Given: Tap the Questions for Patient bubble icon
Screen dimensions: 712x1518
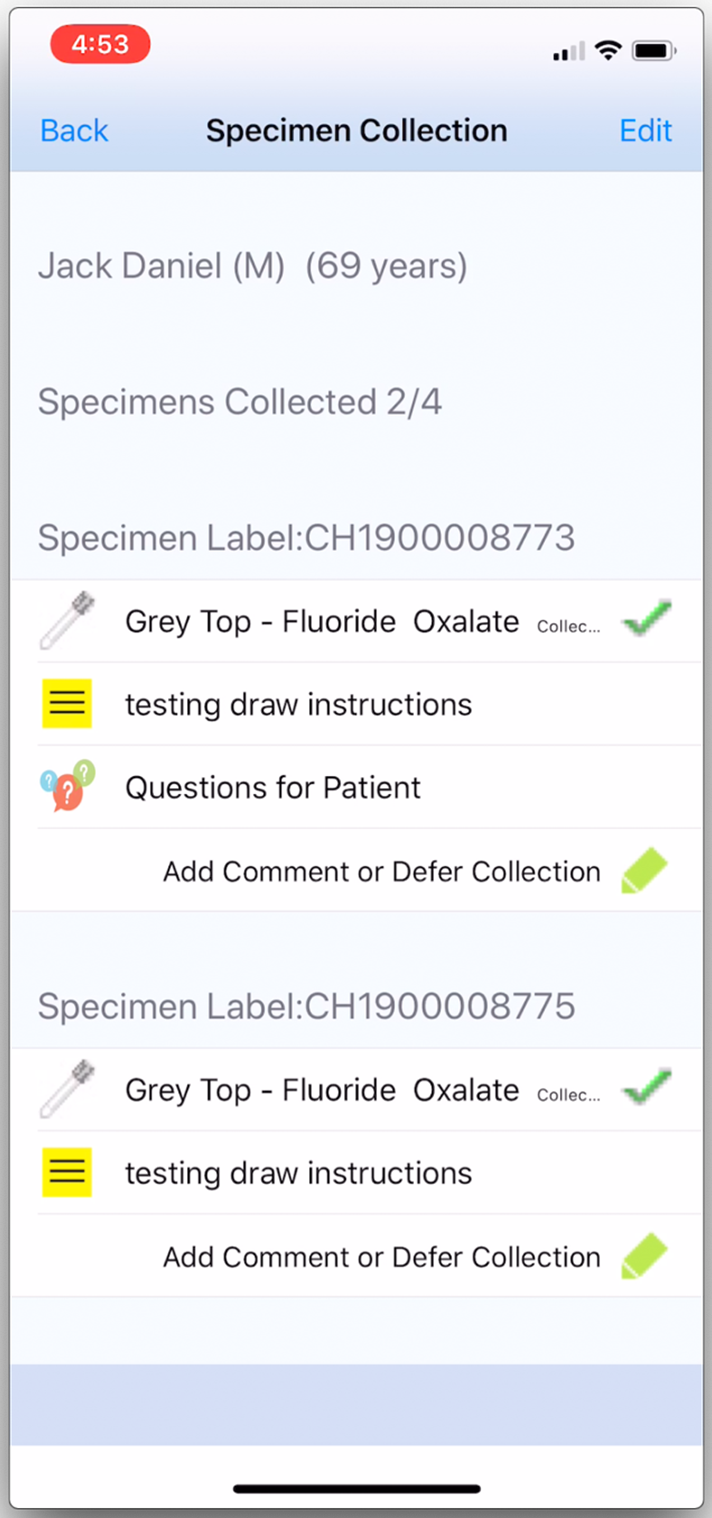Looking at the screenshot, I should click(x=67, y=787).
